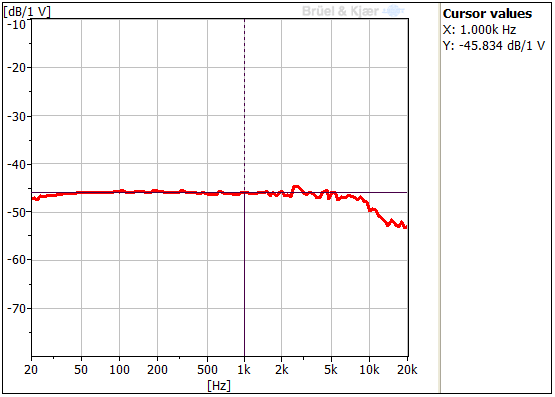Click the '20k' frequency axis label

(x=407, y=370)
